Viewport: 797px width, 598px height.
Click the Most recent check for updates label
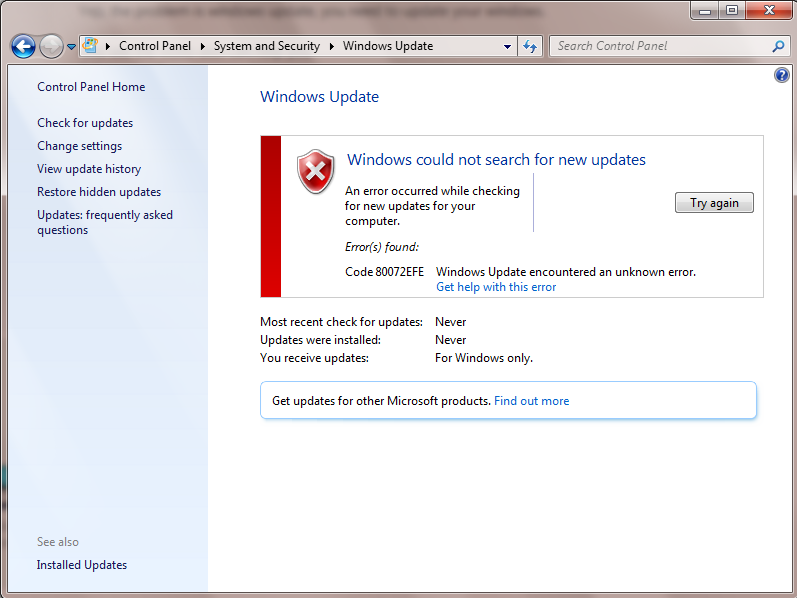341,322
